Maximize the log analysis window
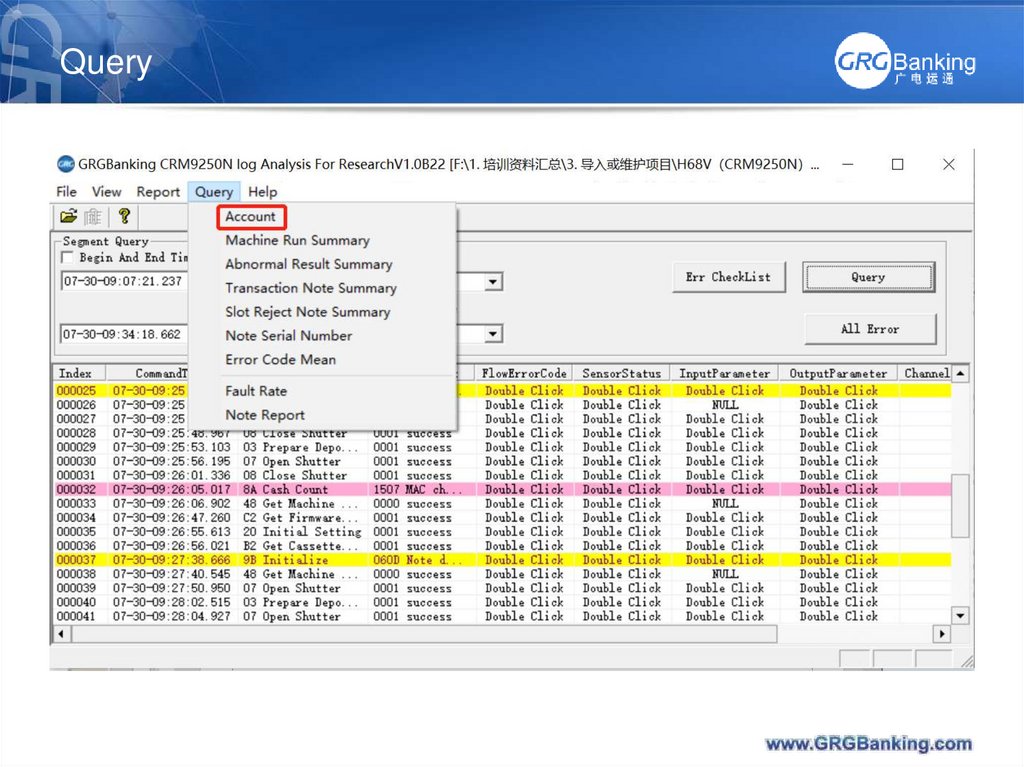1024x767 pixels. coord(898,164)
